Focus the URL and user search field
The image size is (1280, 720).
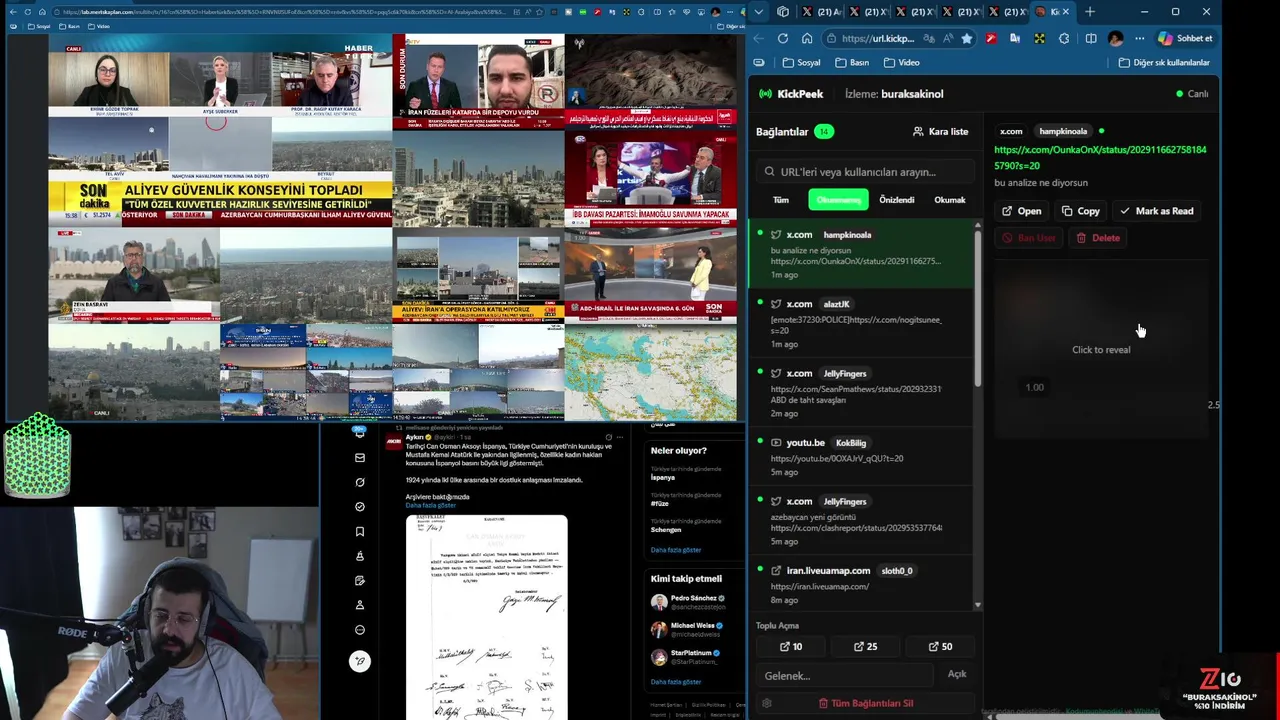click(x=865, y=171)
